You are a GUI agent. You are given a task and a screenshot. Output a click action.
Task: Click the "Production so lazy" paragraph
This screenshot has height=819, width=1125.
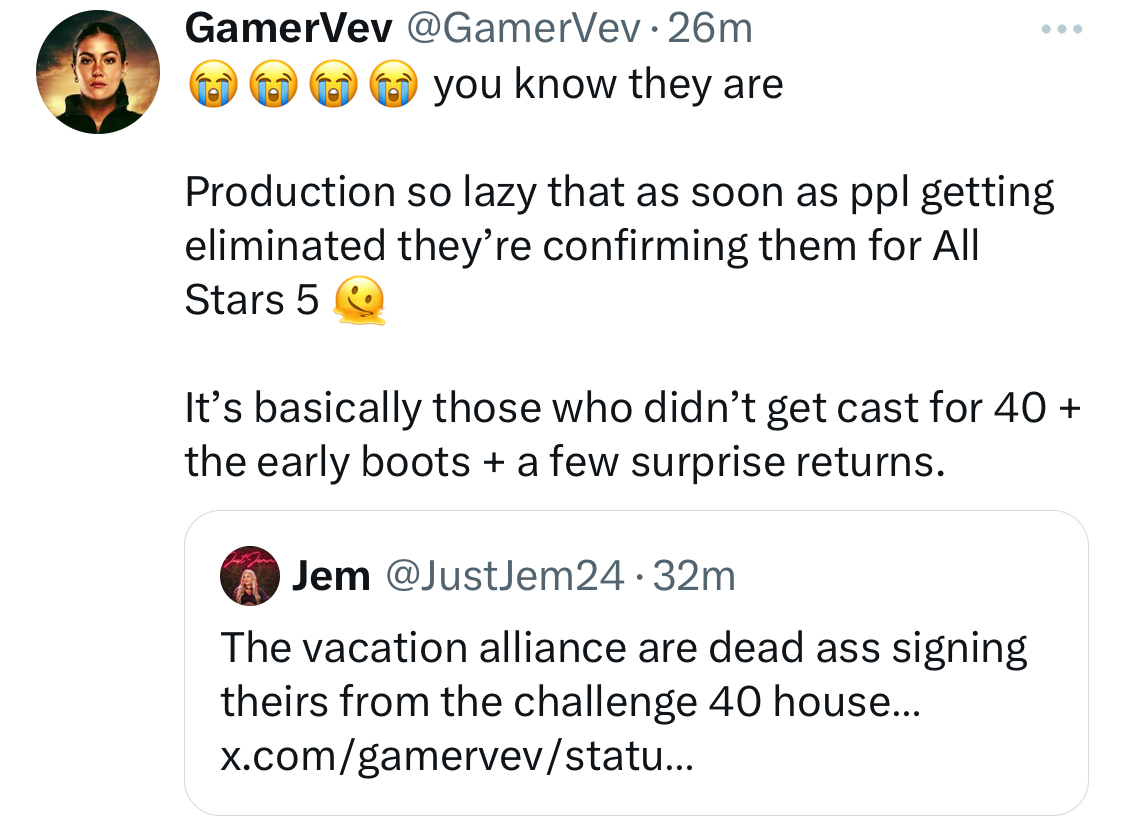click(619, 246)
